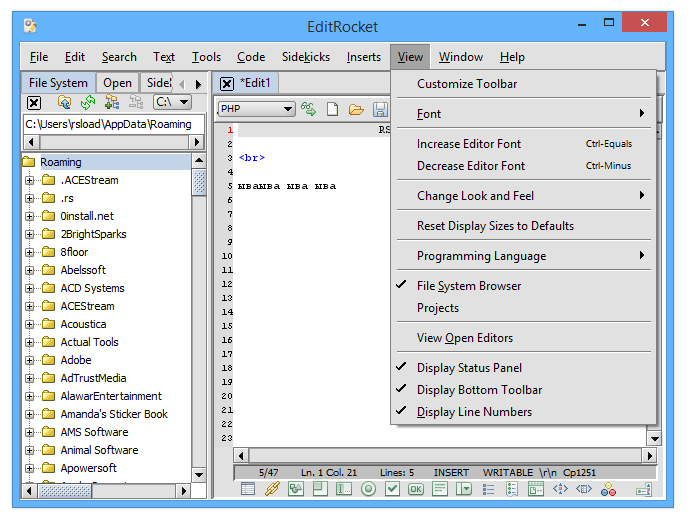Screen dimensions: 697x529
Task: Open the C:\ drive dropdown
Action: (x=172, y=103)
